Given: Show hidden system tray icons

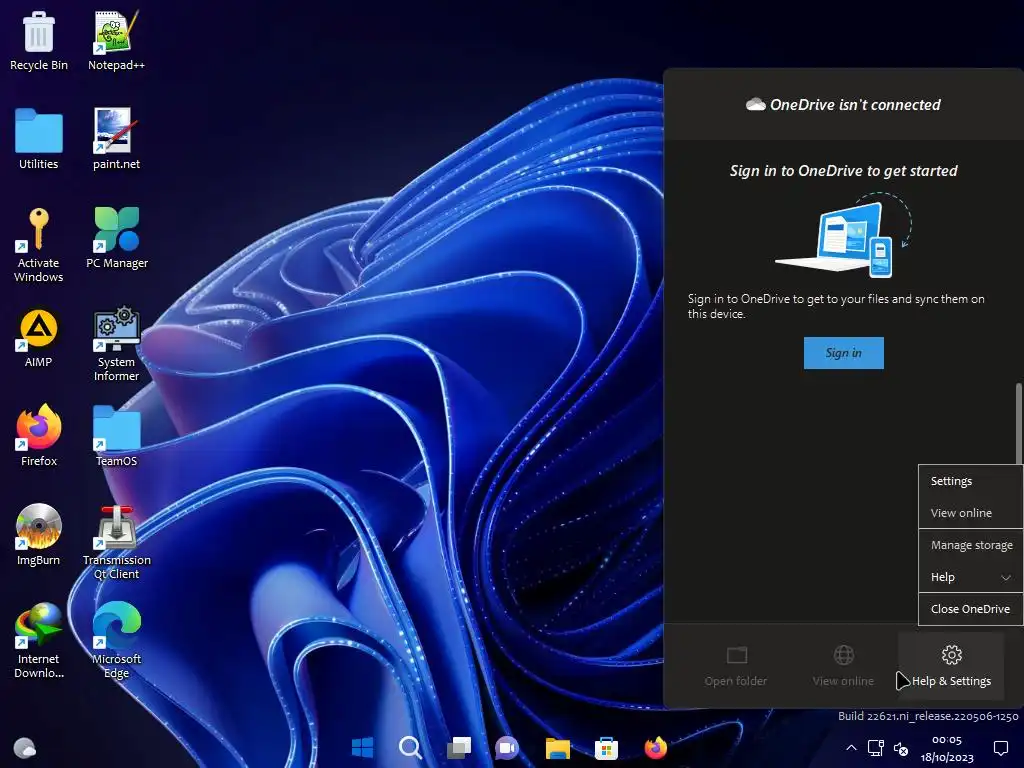Looking at the screenshot, I should pyautogui.click(x=851, y=748).
